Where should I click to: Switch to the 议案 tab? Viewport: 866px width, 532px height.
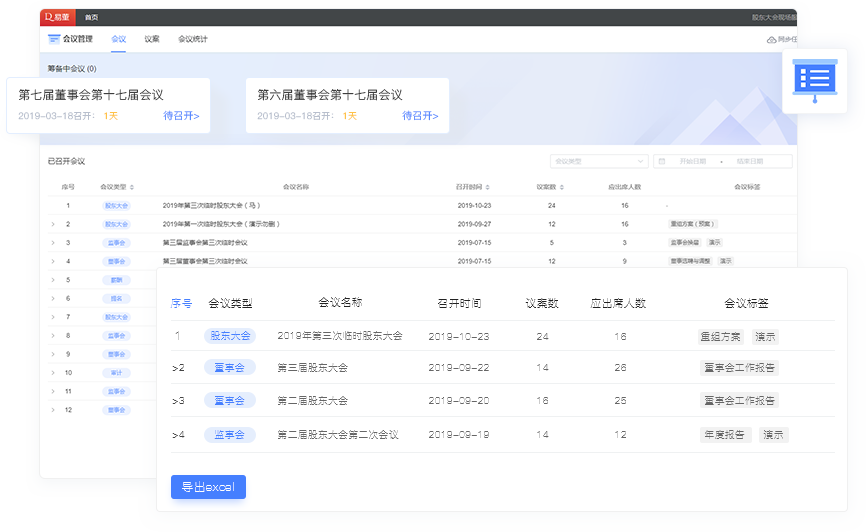(x=152, y=39)
